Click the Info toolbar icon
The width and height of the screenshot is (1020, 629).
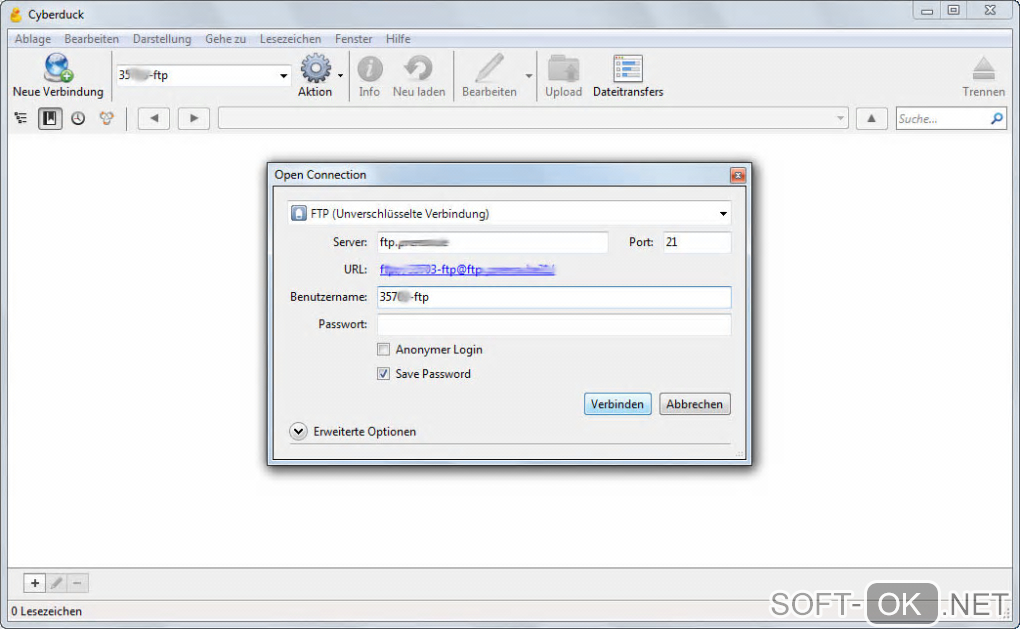[369, 68]
